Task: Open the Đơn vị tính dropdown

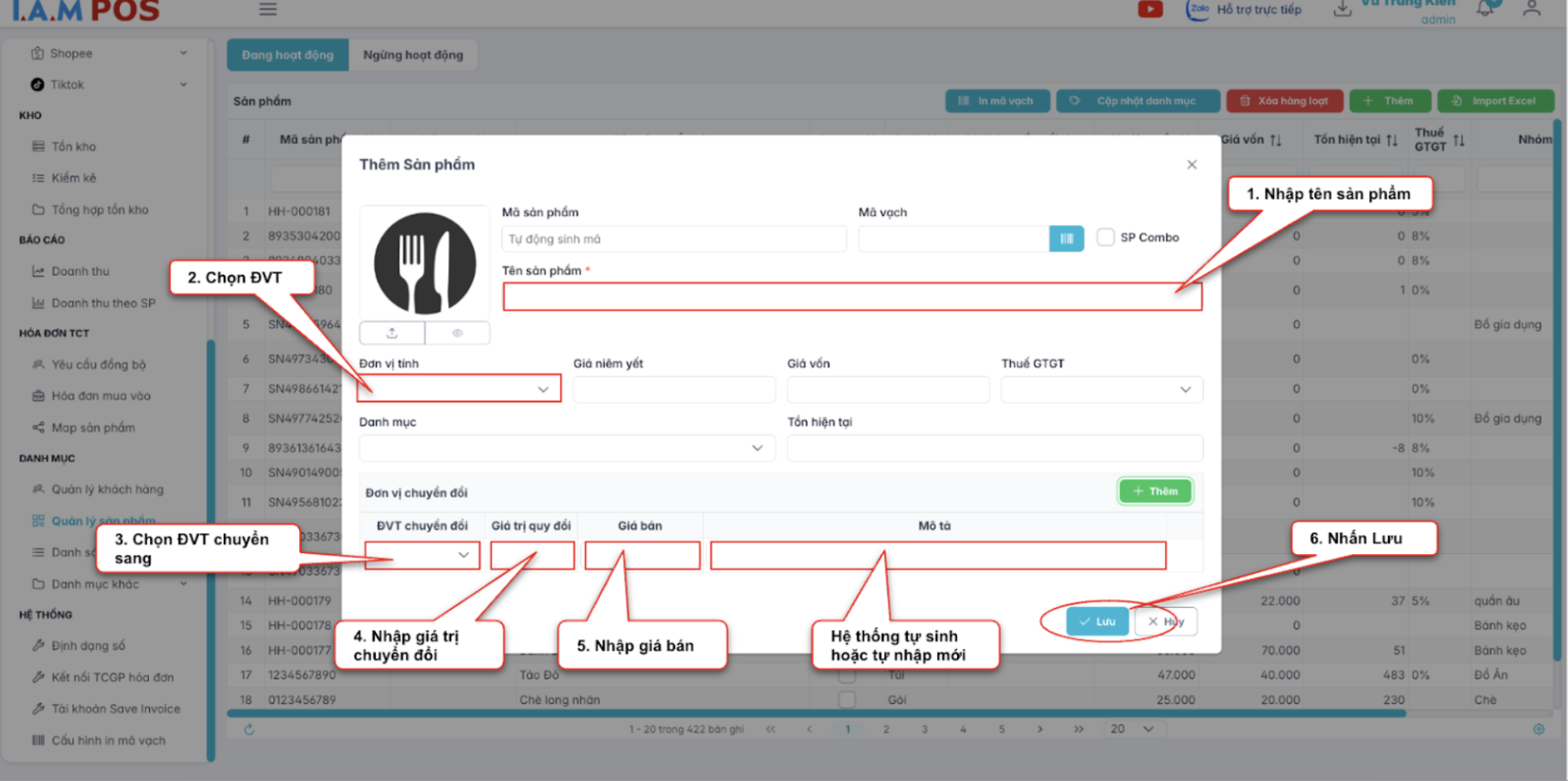Action: [x=458, y=389]
